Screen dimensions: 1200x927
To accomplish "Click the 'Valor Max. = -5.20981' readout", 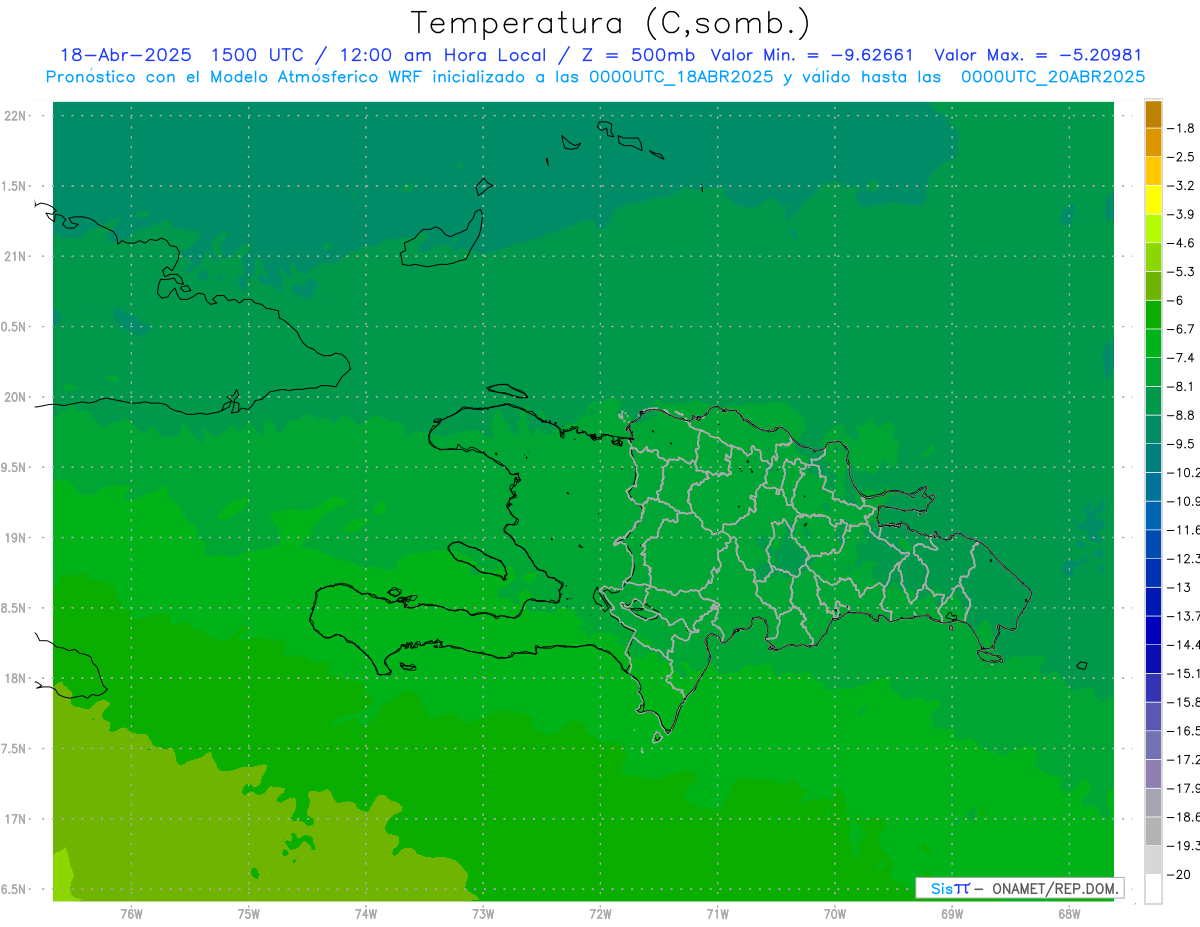I will (x=1038, y=55).
